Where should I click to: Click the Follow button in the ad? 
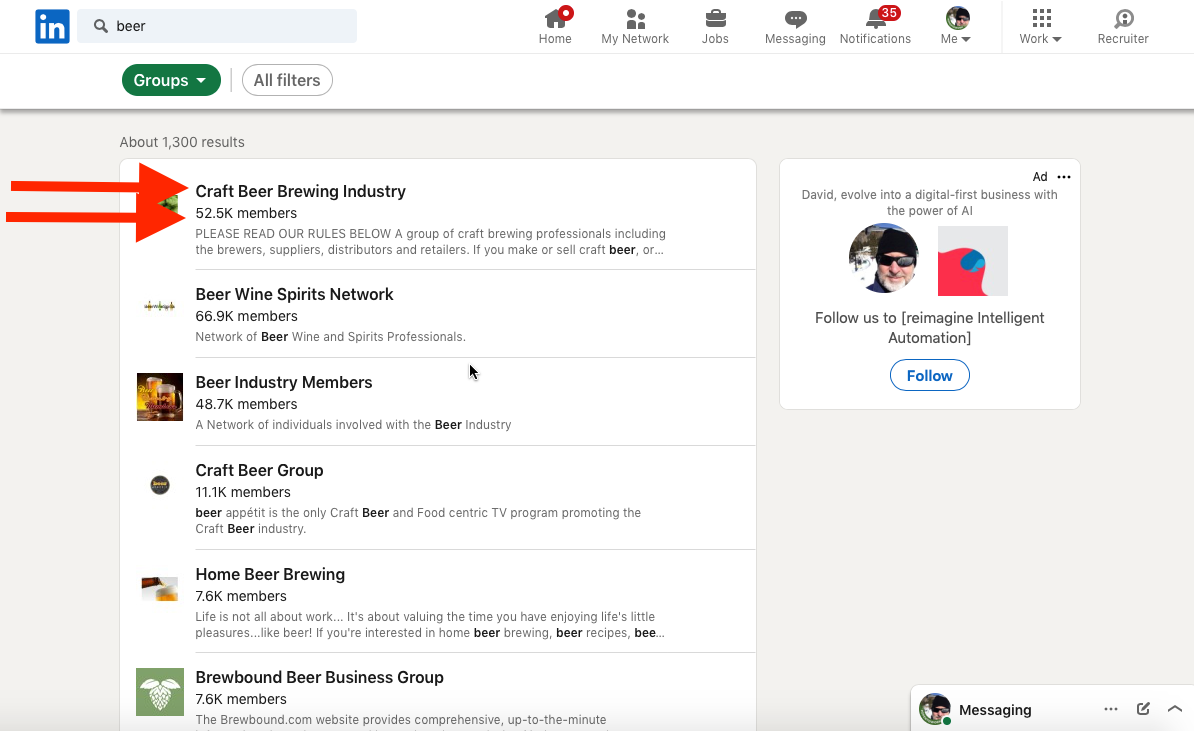tap(930, 375)
